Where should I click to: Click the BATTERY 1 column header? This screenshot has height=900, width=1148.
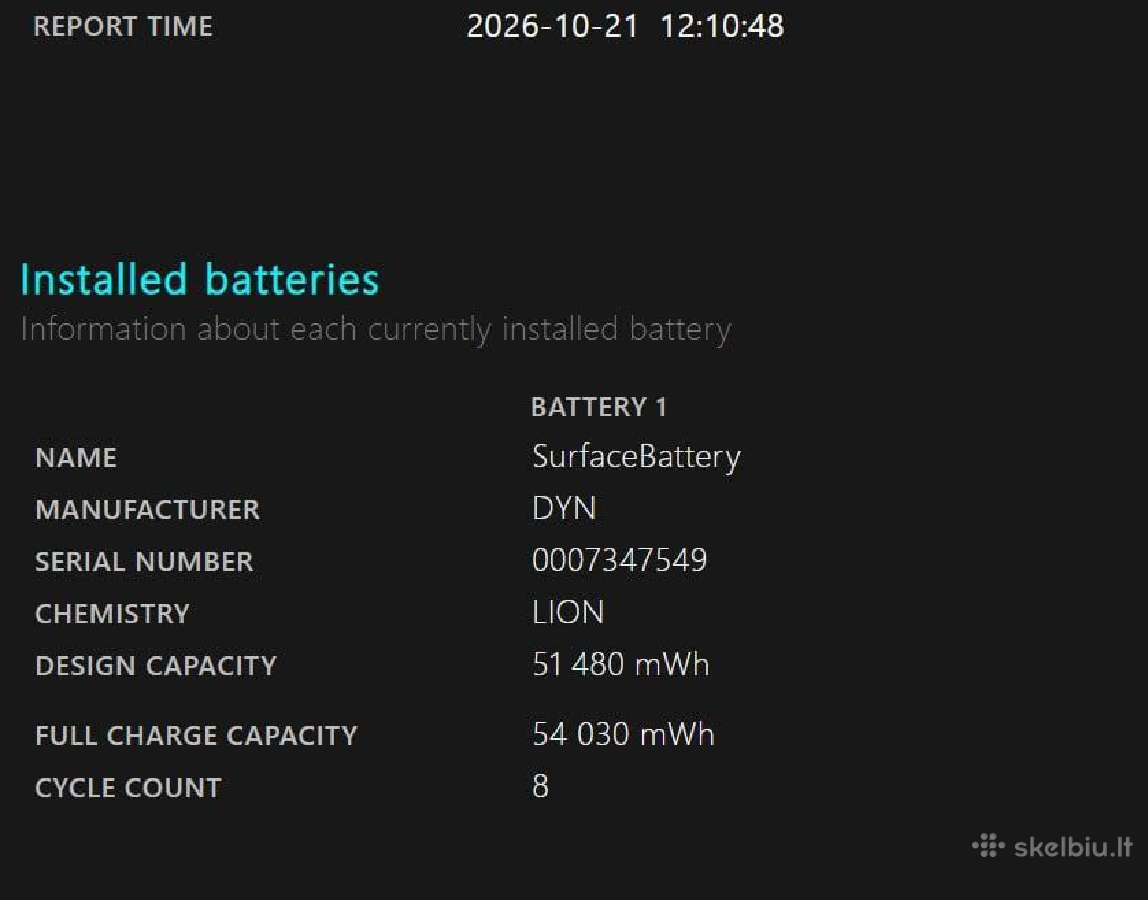coord(599,406)
